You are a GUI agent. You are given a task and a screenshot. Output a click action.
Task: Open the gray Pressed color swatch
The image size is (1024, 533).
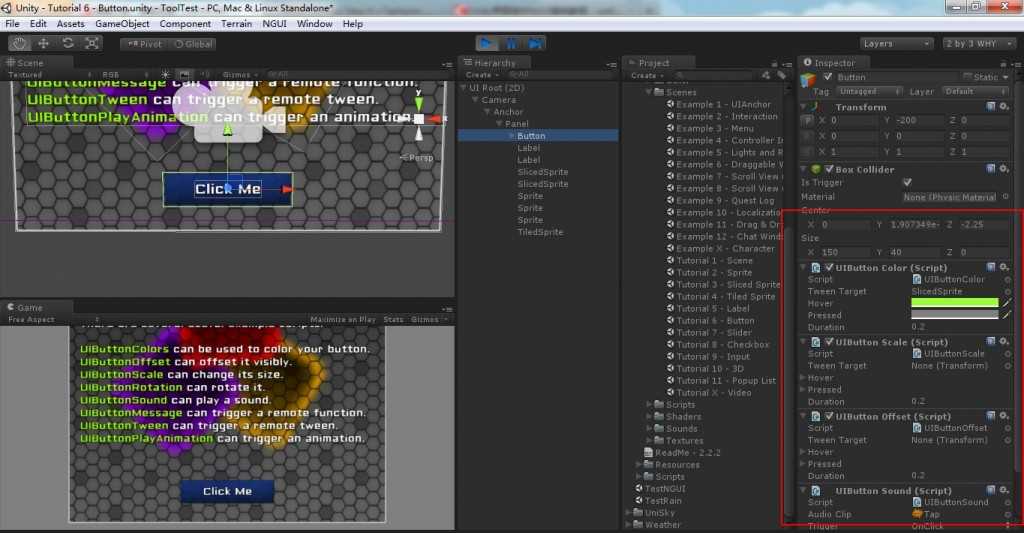pos(955,315)
